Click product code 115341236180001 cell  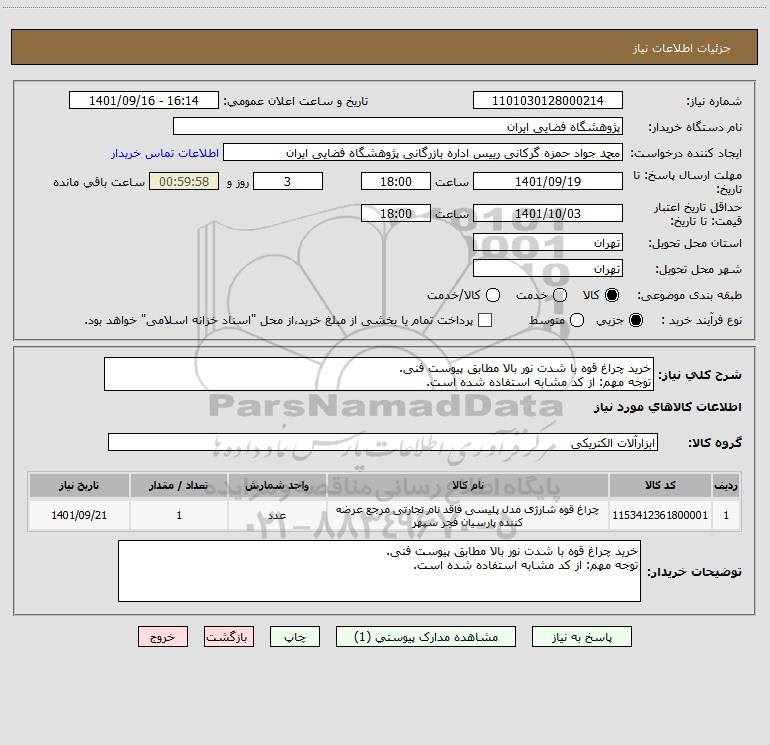(x=660, y=515)
